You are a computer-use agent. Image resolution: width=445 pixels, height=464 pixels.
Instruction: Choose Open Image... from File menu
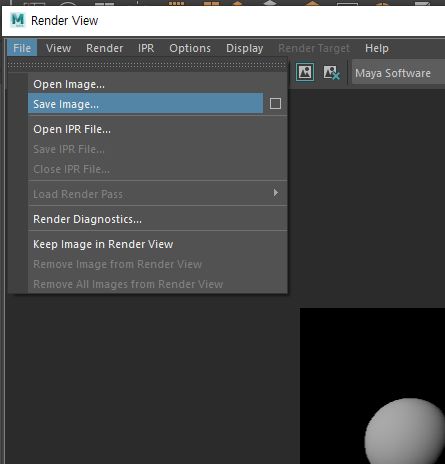click(157, 84)
